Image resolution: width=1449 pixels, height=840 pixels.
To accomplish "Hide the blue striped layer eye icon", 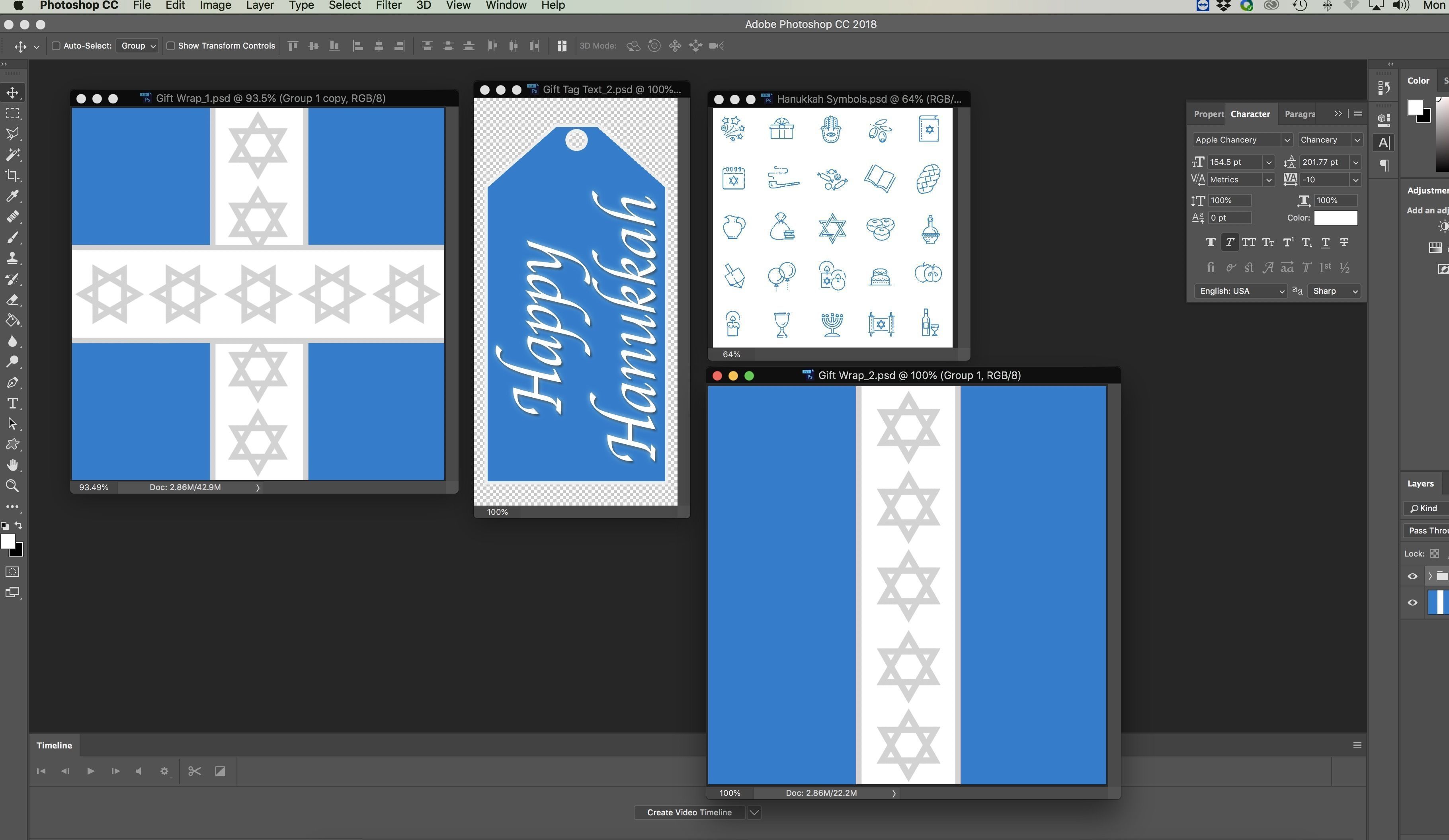I will click(1412, 603).
